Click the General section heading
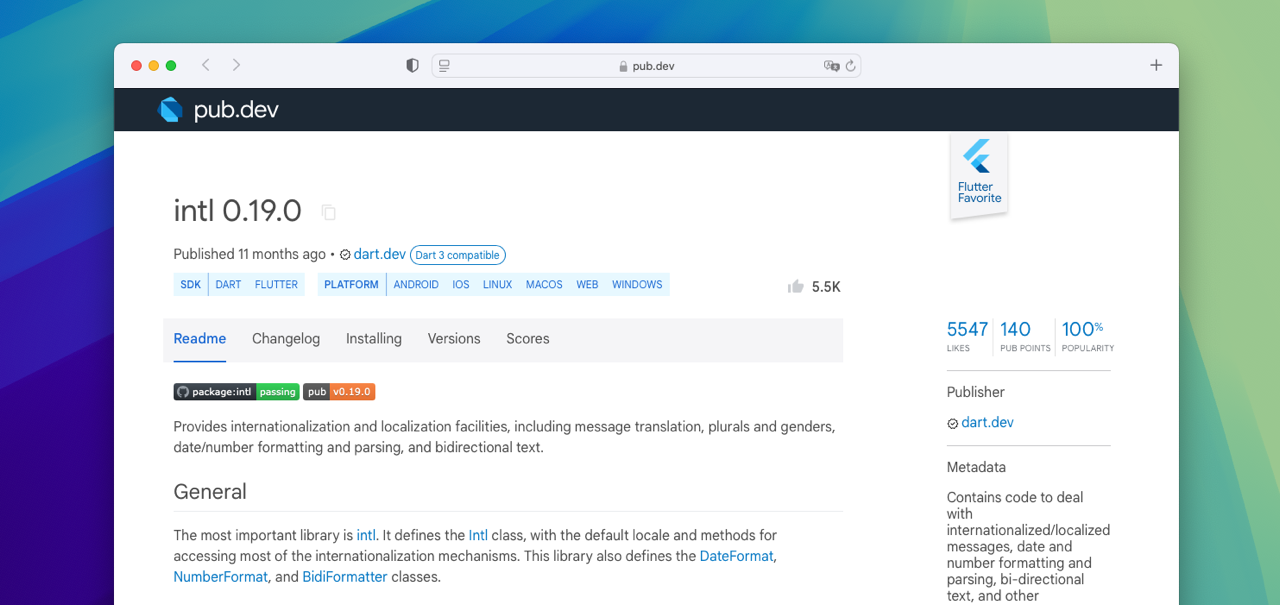This screenshot has height=605, width=1280. point(210,492)
